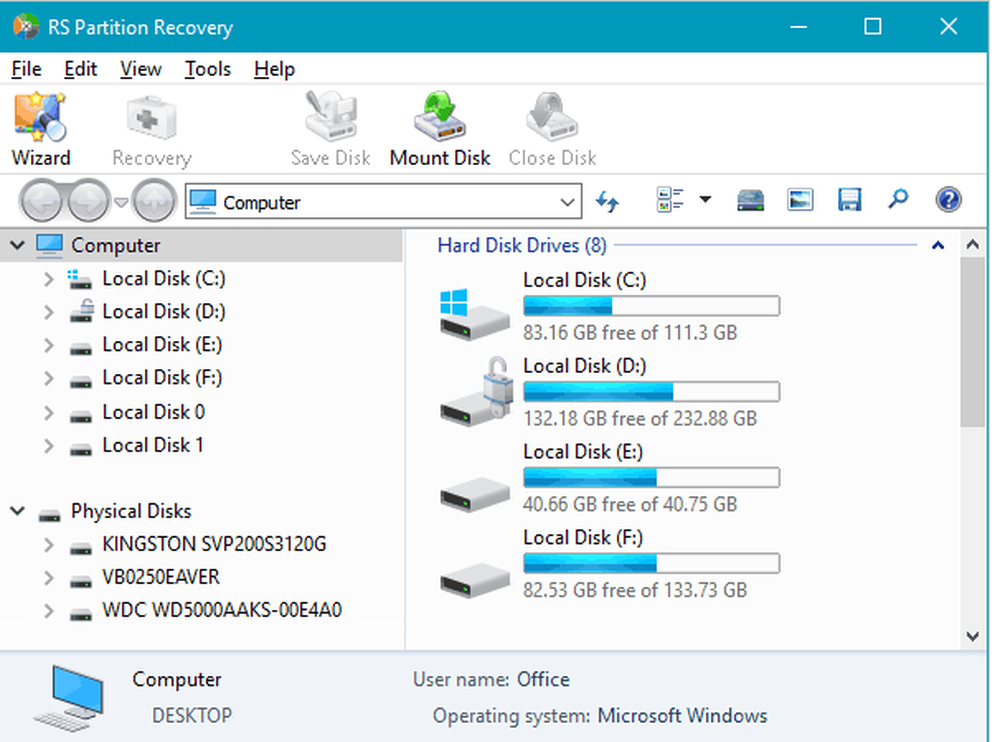
Task: Click the Local Disk (C:) usage bar
Action: point(651,306)
